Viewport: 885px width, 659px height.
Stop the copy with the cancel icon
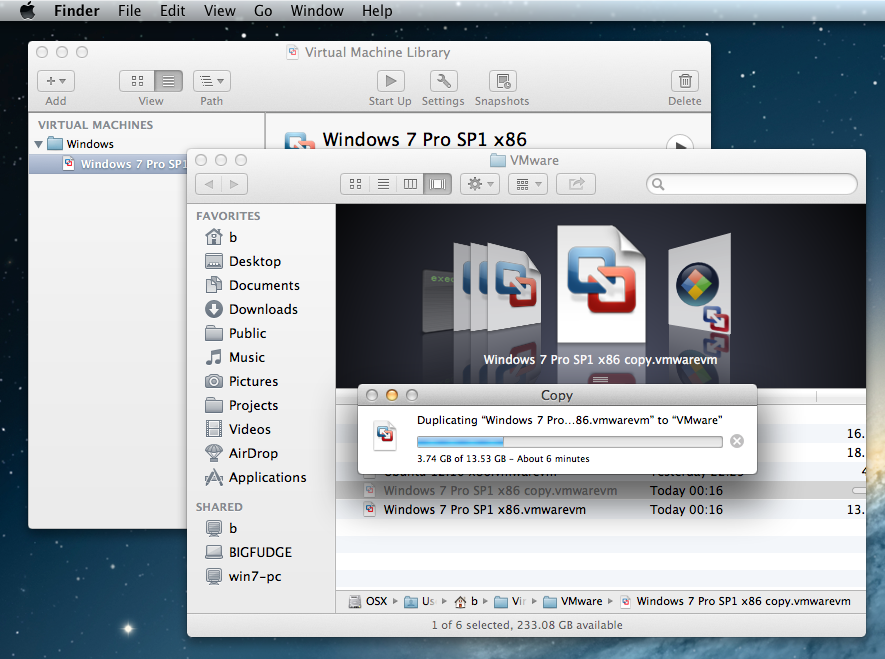click(x=737, y=441)
